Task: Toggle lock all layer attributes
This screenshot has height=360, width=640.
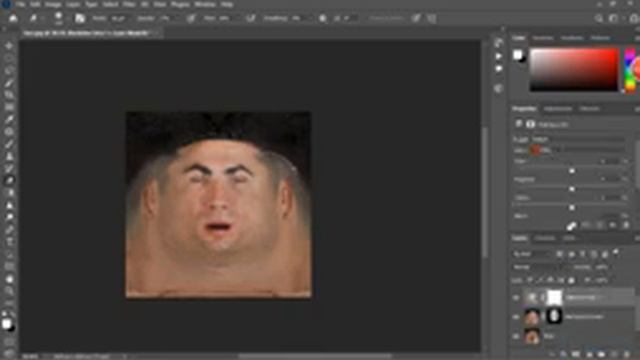Action: [571, 280]
